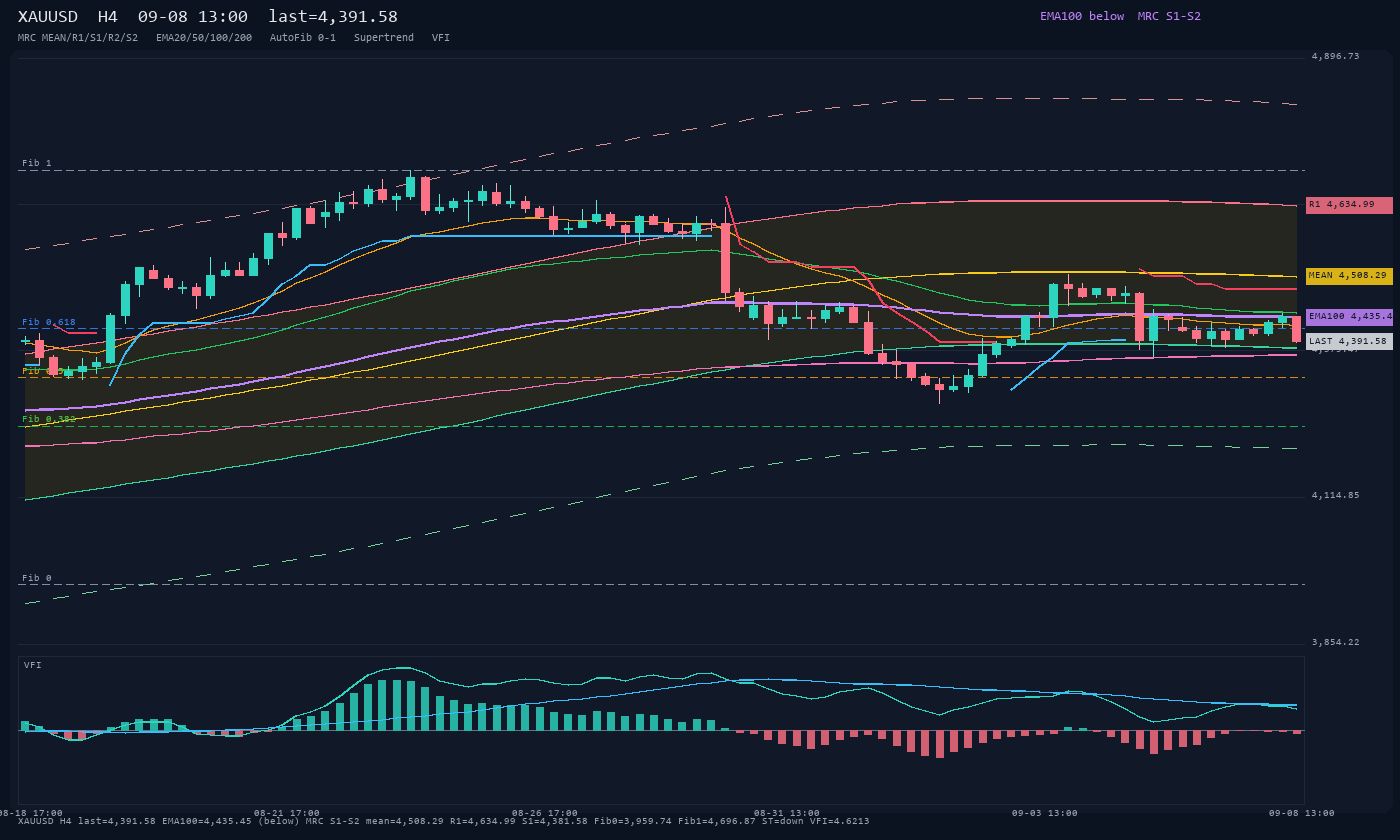1400x840 pixels.
Task: Select the H4 timeframe in the chart title
Action: pos(108,17)
